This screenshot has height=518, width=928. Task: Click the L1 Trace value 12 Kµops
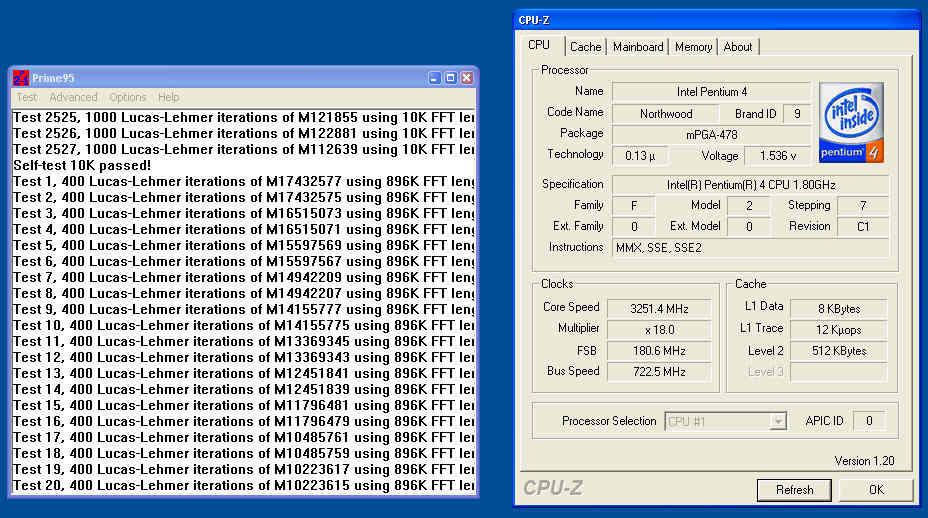[x=839, y=330]
